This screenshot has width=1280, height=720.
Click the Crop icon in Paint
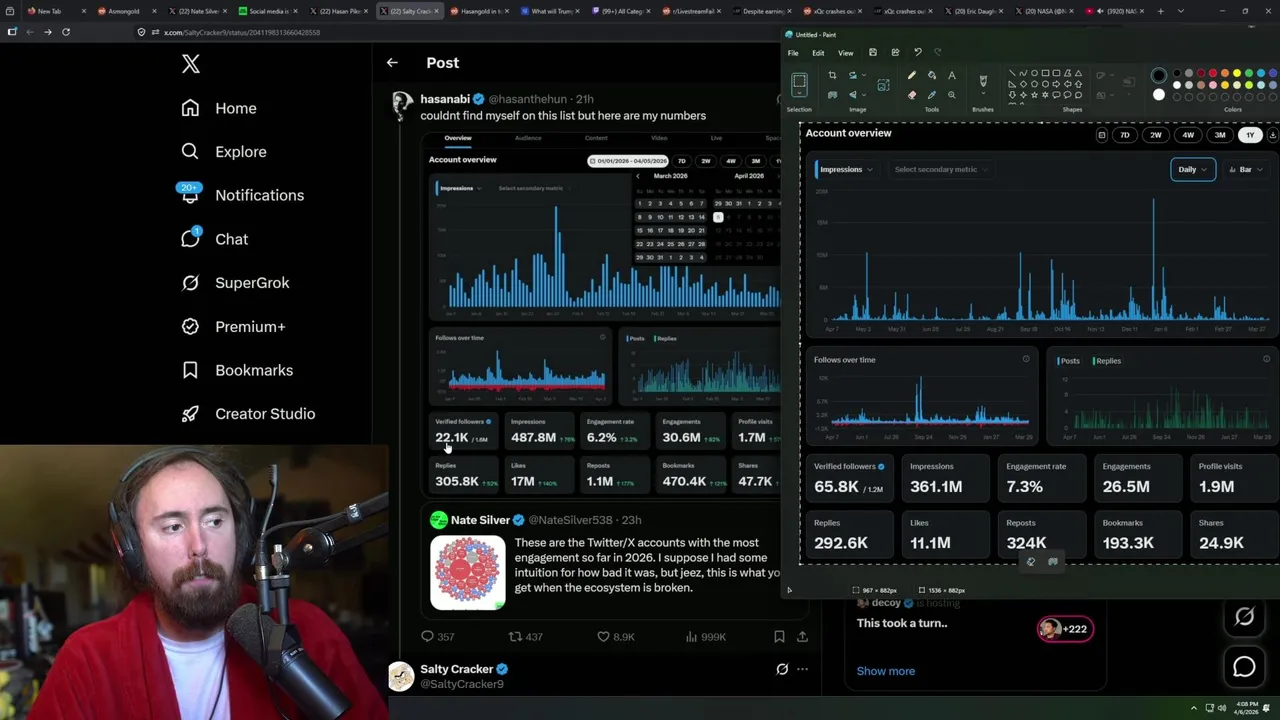[832, 75]
